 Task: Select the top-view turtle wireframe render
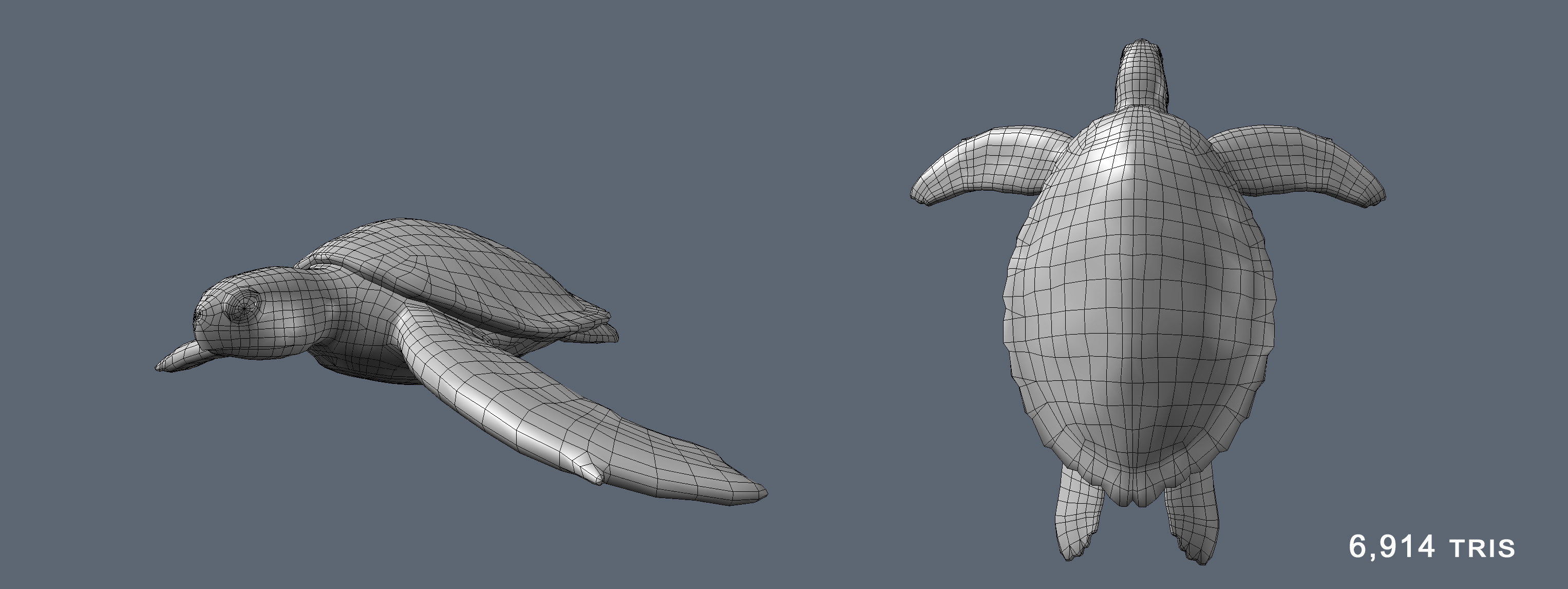(x=1148, y=302)
